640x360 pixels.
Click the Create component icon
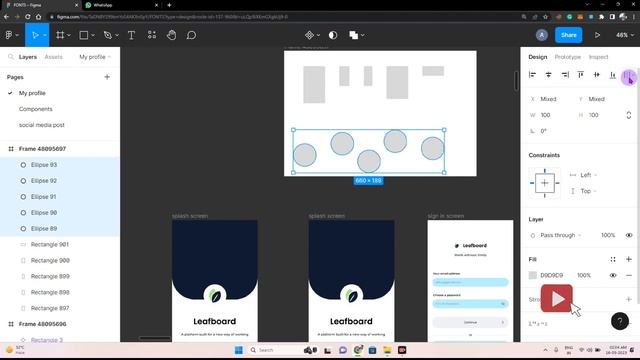[x=309, y=35]
